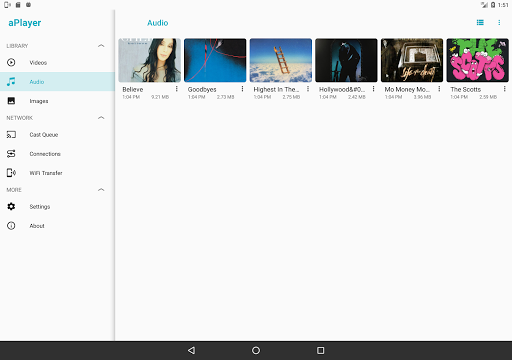512x360 pixels.
Task: Click the WiFi Transfer phone icon
Action: click(11, 173)
